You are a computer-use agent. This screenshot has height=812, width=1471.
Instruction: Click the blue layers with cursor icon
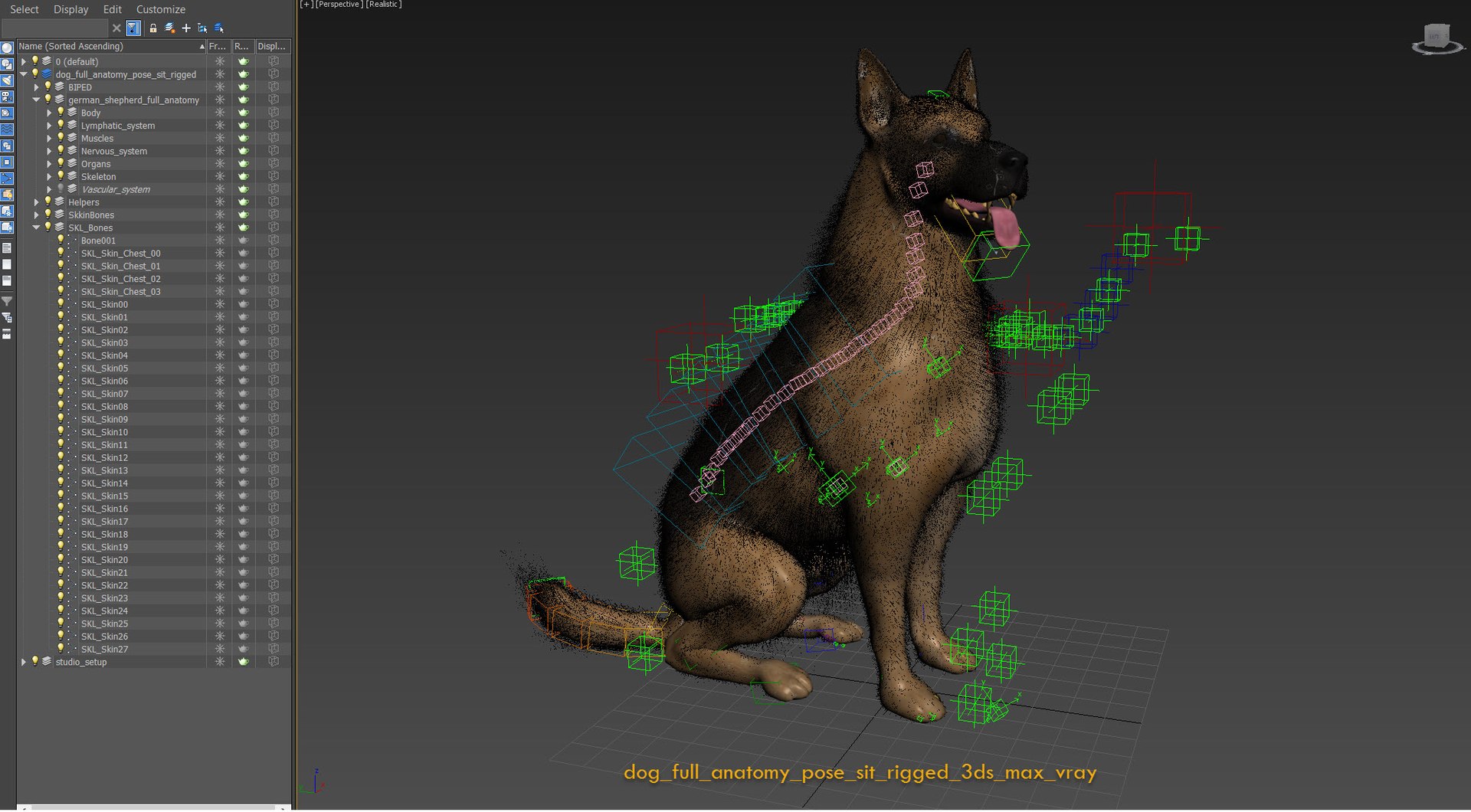pos(219,28)
